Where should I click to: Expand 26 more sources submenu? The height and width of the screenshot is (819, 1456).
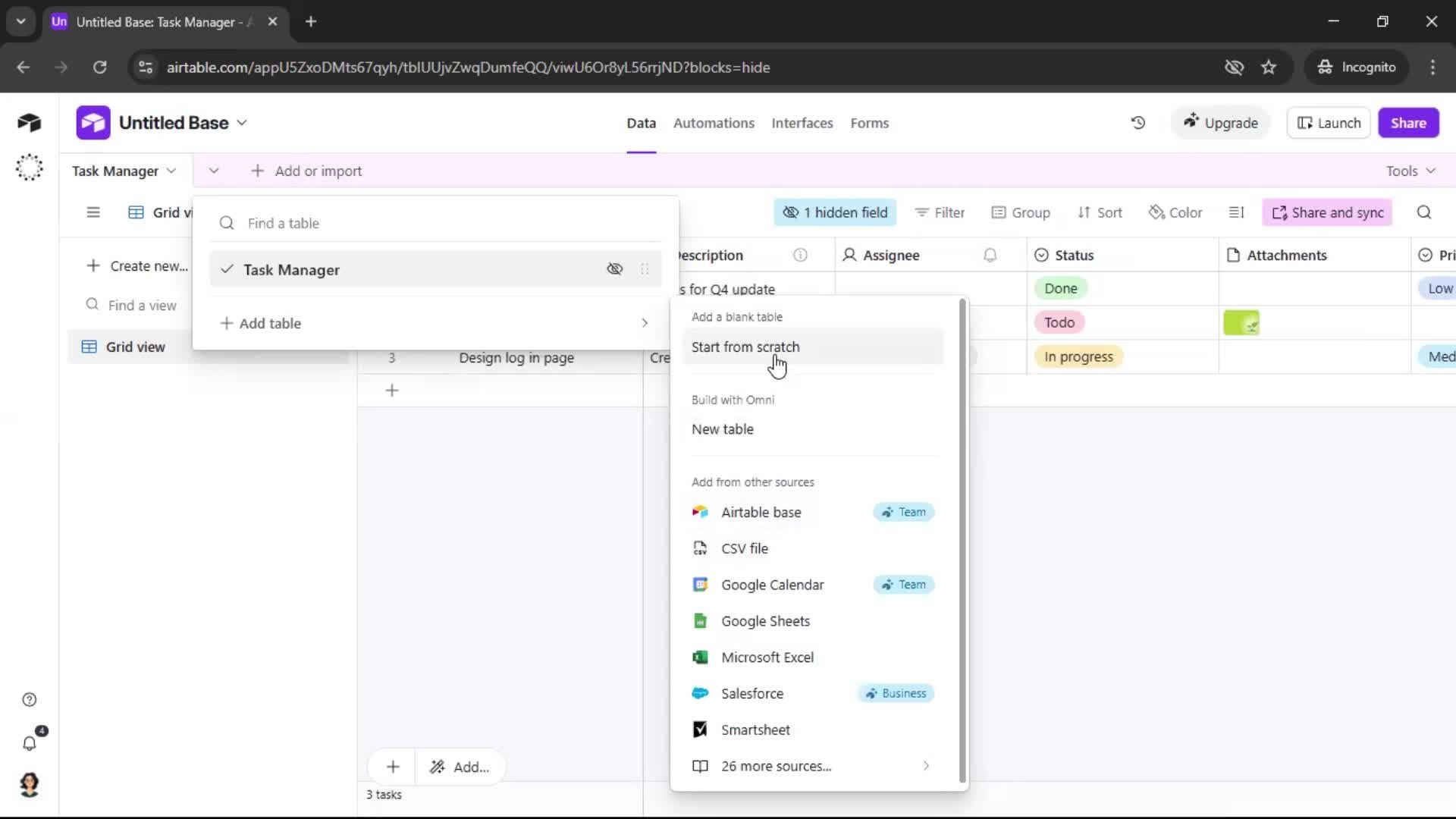point(926,766)
